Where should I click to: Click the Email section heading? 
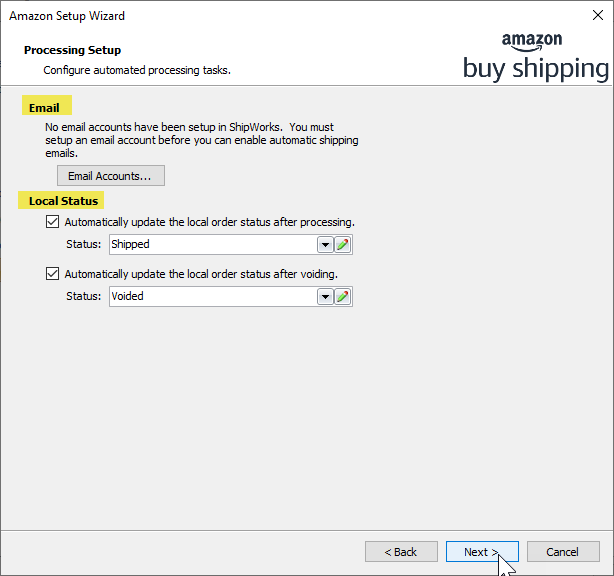[44, 108]
